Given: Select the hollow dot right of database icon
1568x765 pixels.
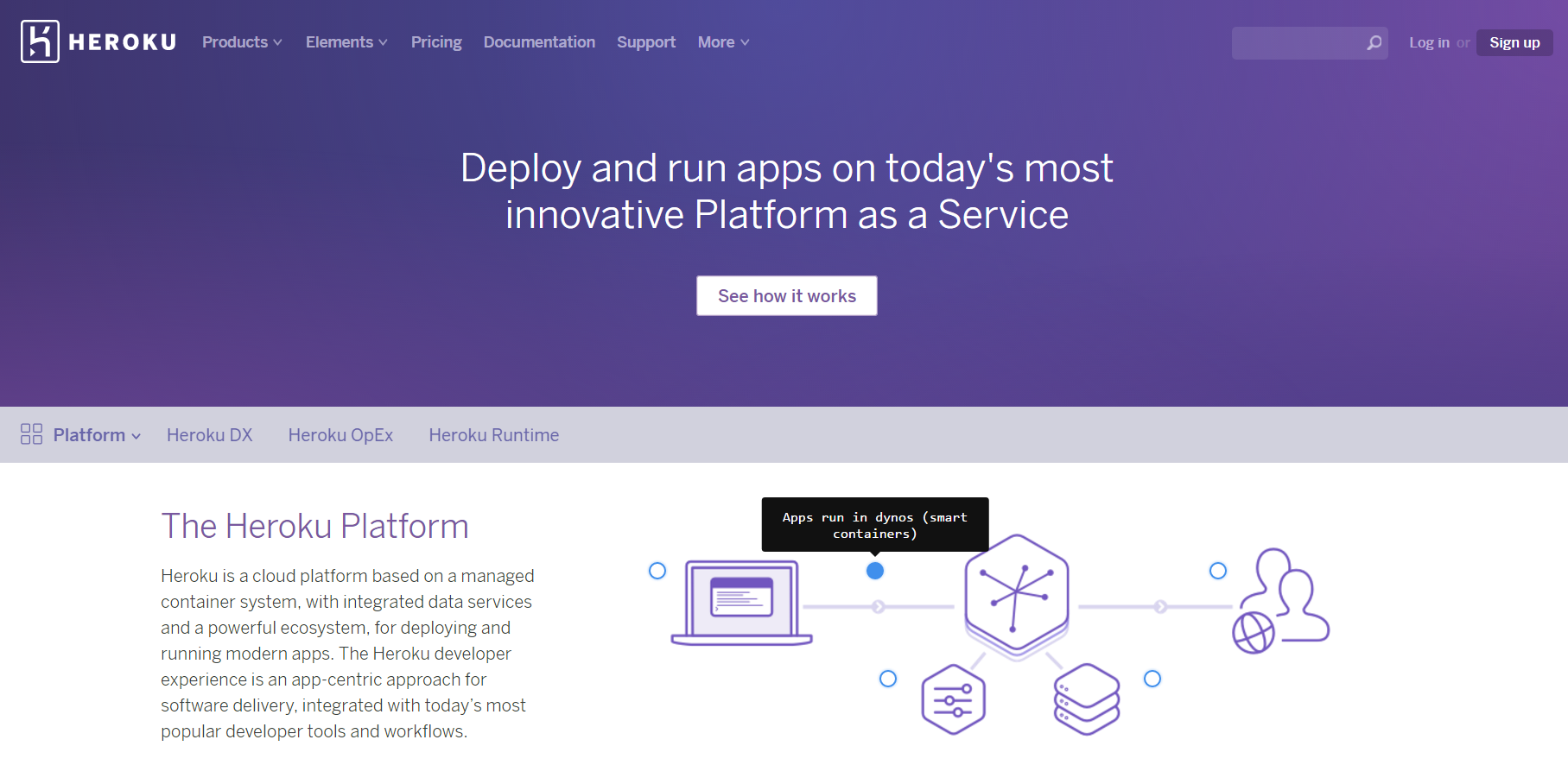Looking at the screenshot, I should point(1152,679).
